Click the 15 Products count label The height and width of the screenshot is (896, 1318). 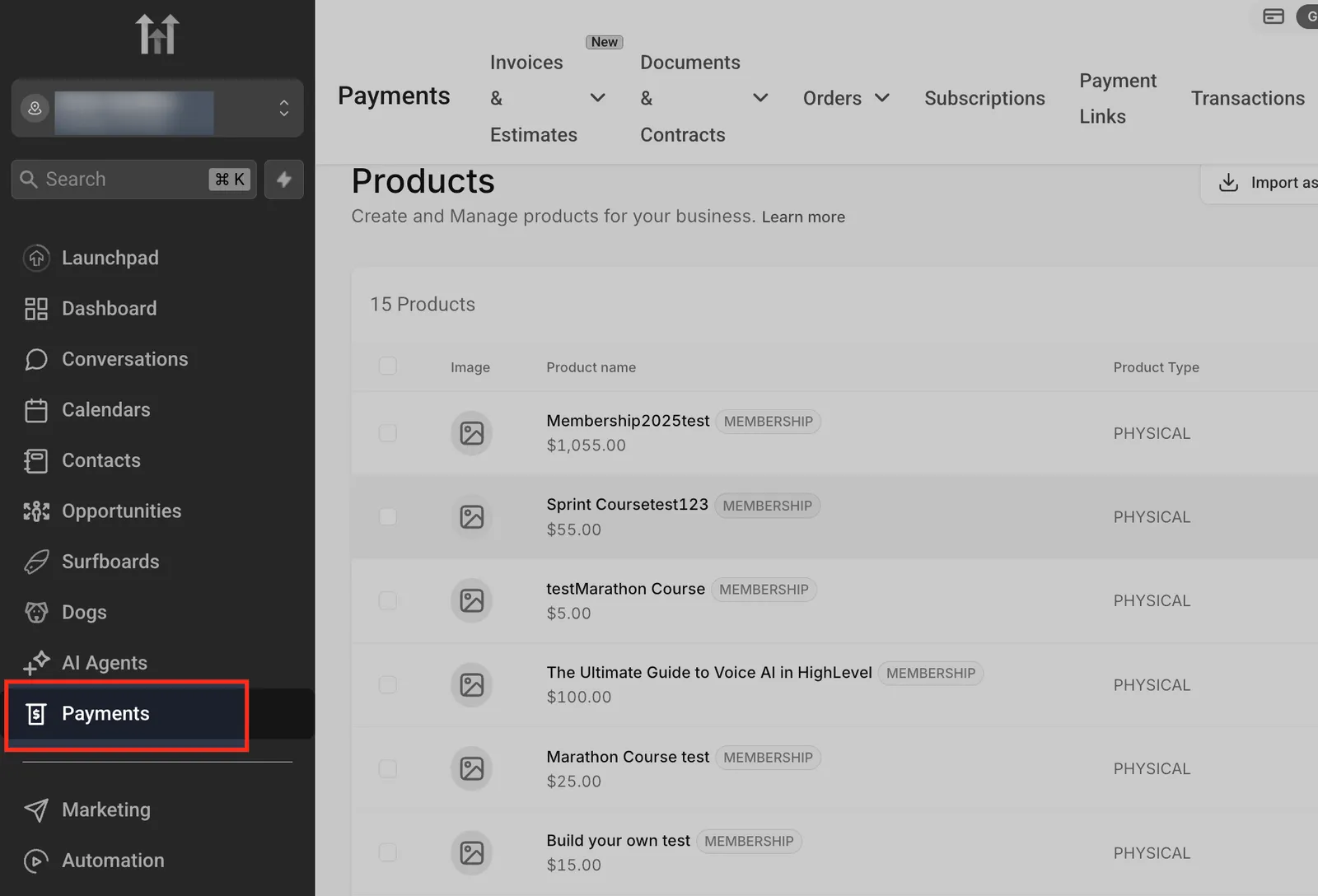pos(423,305)
